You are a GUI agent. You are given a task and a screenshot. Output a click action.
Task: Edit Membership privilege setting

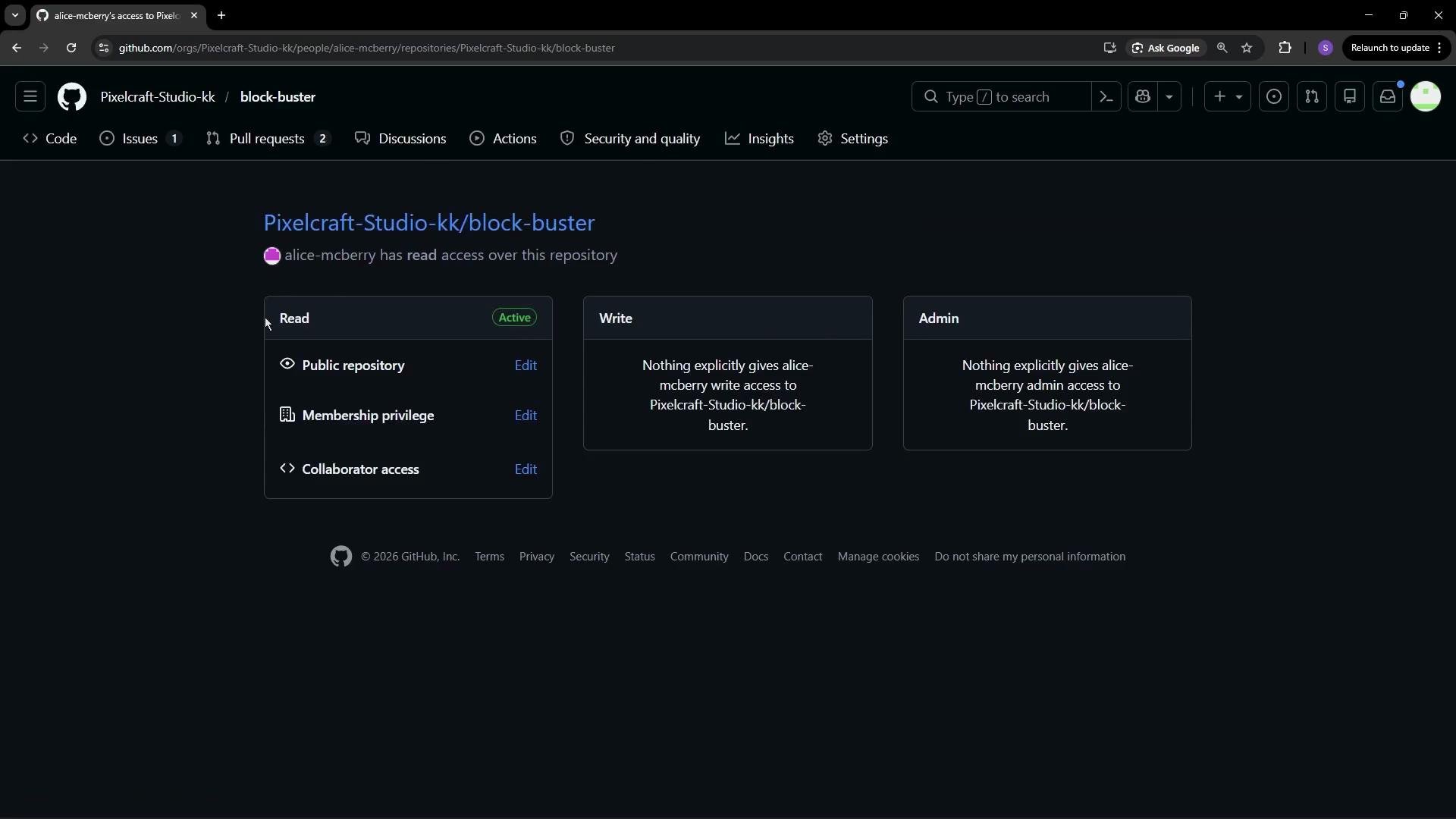click(x=526, y=416)
